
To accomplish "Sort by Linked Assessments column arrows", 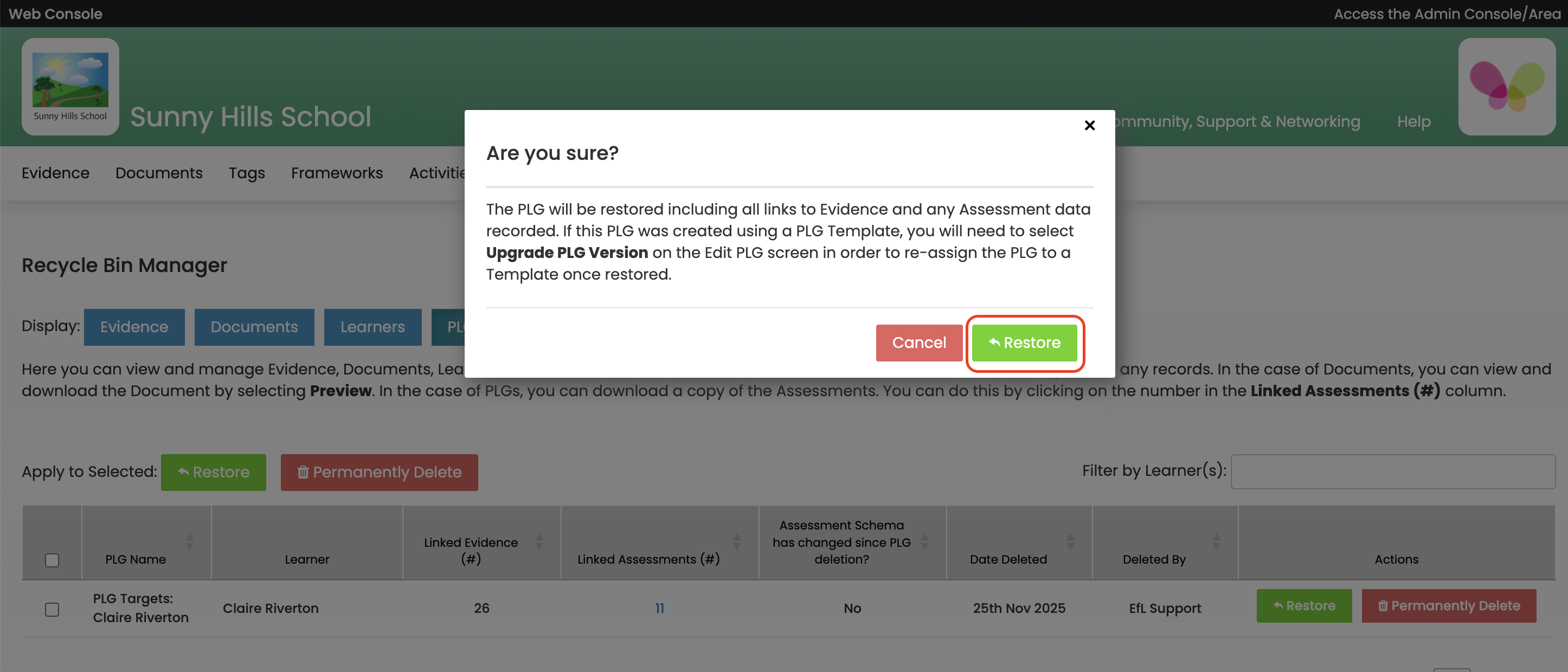I will point(736,541).
